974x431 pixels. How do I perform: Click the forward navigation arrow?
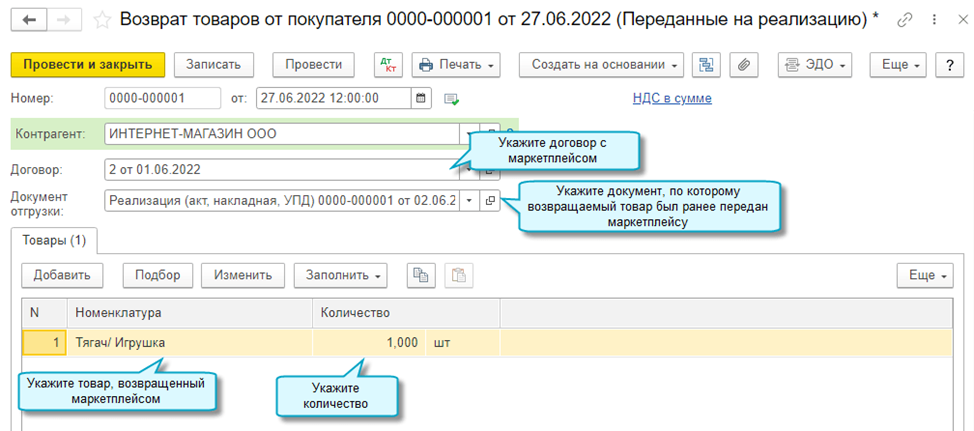point(62,19)
